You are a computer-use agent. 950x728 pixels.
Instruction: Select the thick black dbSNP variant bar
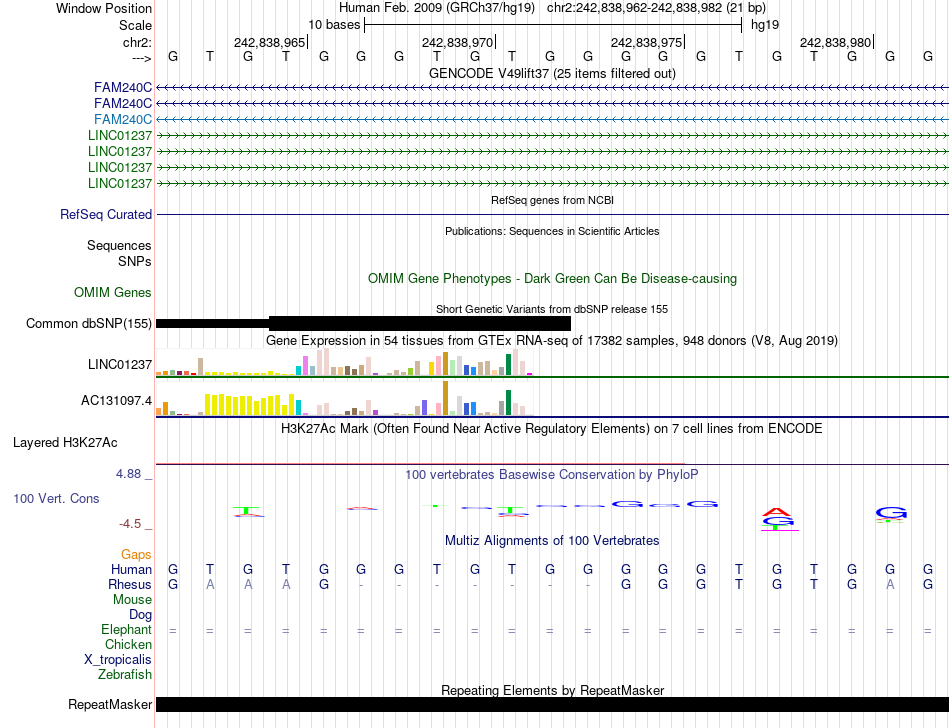pos(420,323)
